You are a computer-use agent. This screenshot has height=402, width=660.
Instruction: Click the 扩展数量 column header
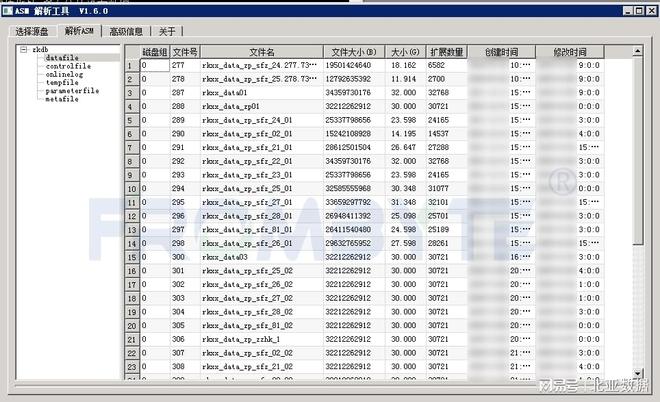click(x=446, y=52)
